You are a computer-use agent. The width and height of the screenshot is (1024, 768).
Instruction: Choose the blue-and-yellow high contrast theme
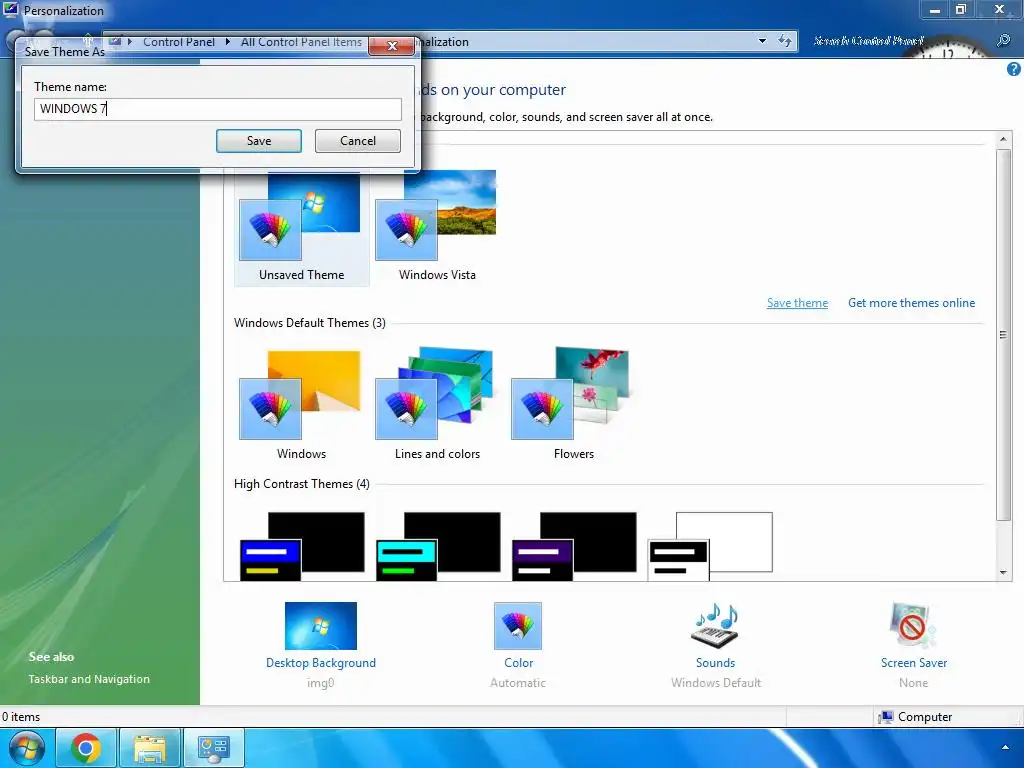pos(302,546)
